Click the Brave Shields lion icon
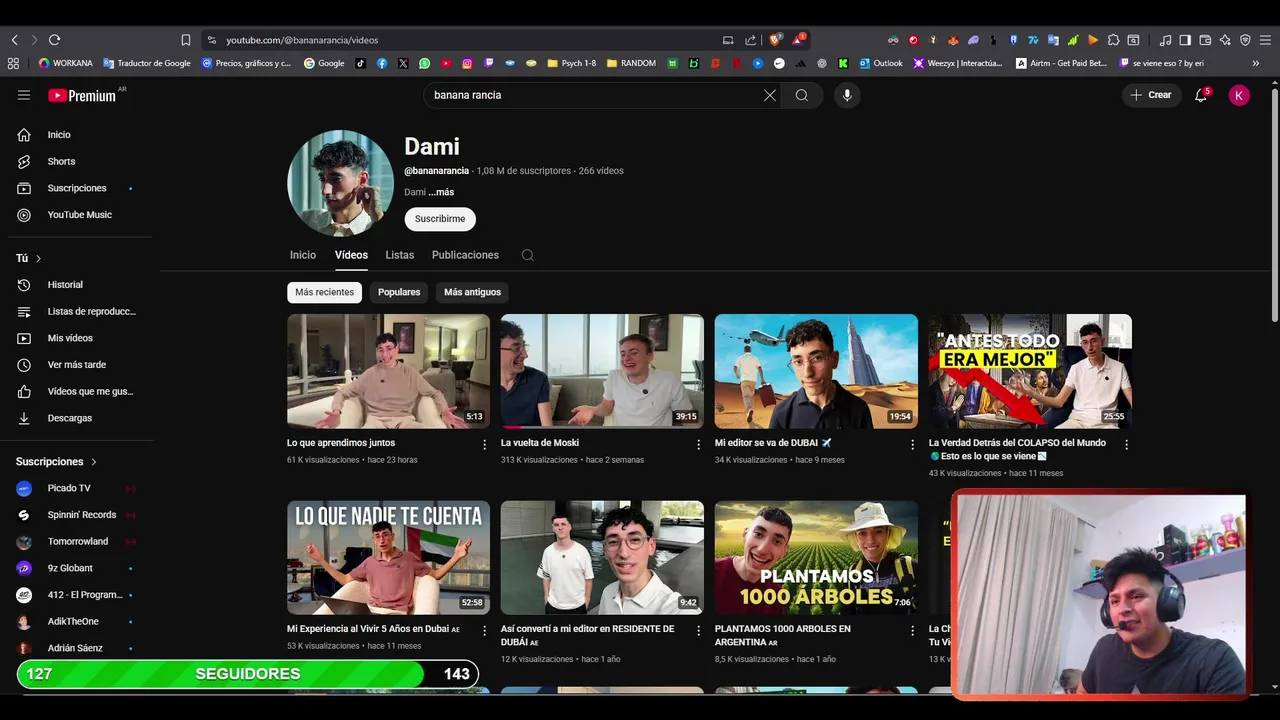Screen dimensions: 1280x720 click(x=775, y=40)
